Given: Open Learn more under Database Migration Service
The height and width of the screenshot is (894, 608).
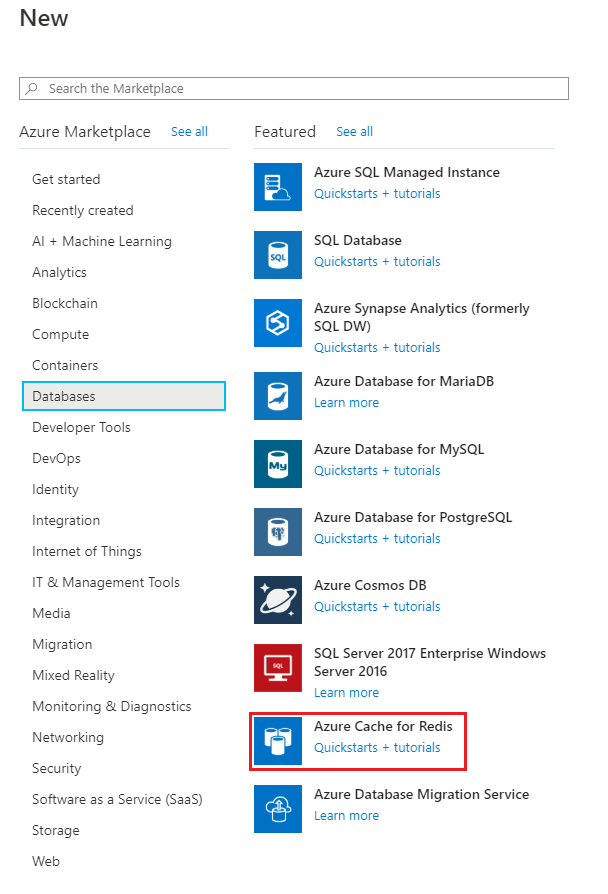Looking at the screenshot, I should click(346, 815).
